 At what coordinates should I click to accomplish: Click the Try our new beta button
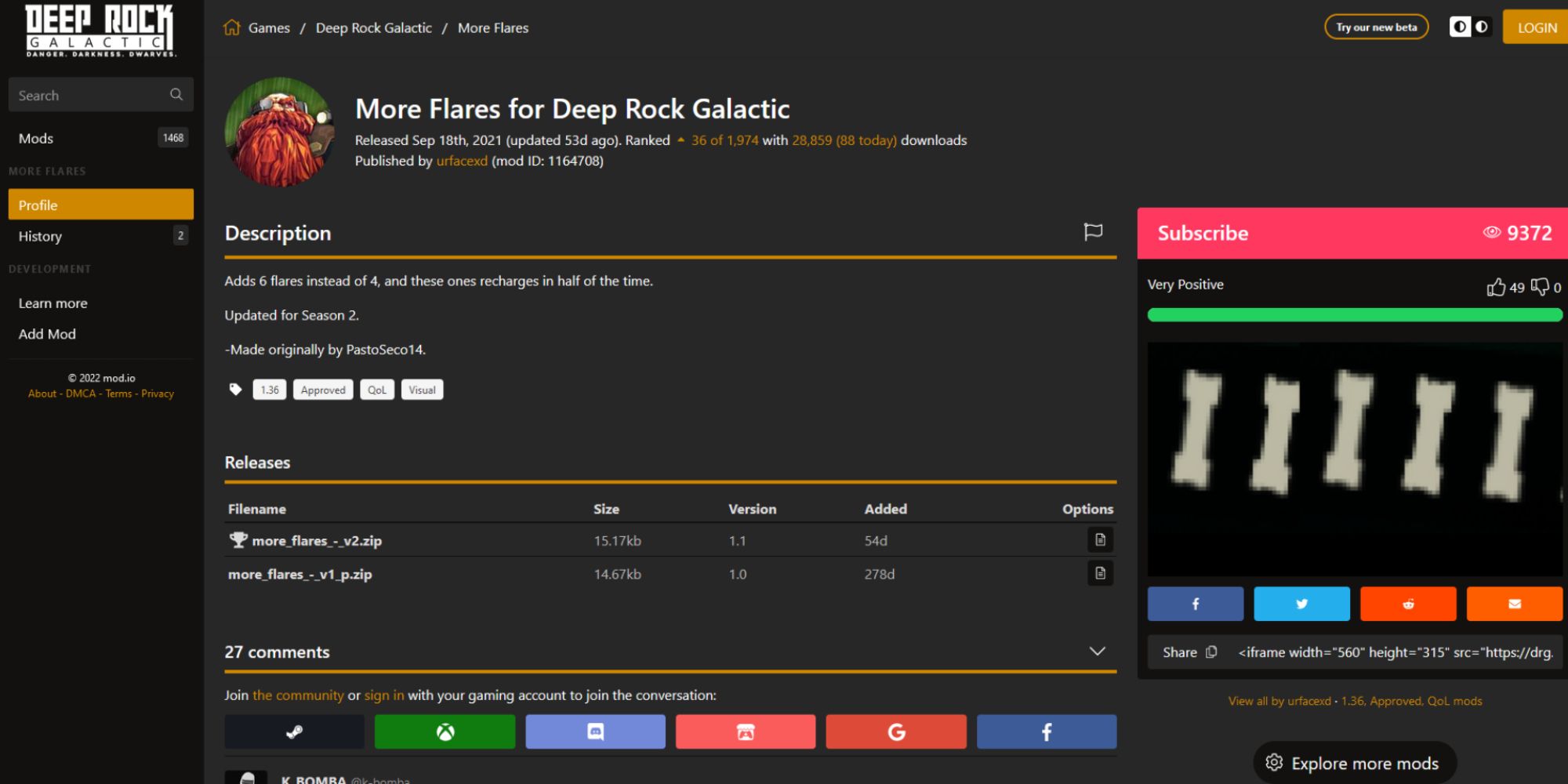pos(1377,27)
